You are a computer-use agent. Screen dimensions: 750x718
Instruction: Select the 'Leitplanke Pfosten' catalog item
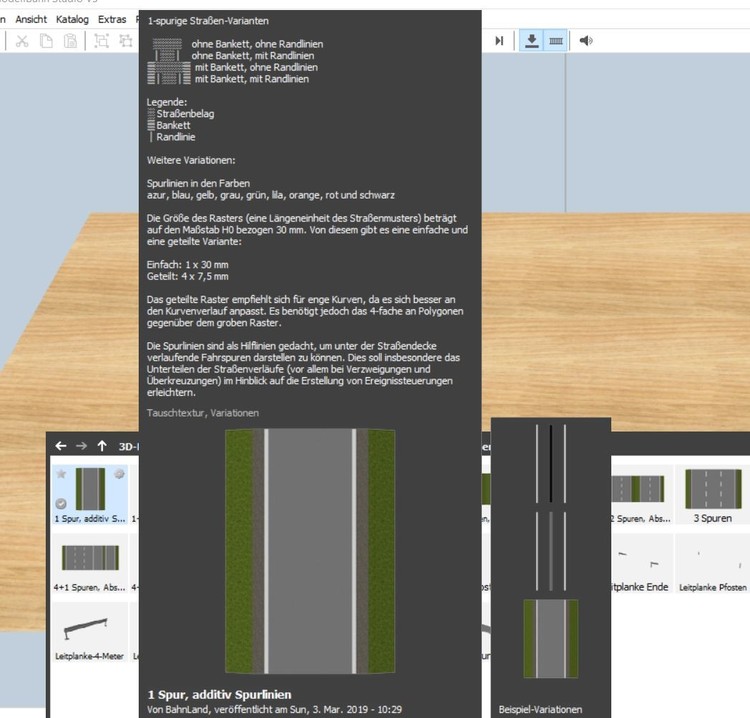coord(710,563)
